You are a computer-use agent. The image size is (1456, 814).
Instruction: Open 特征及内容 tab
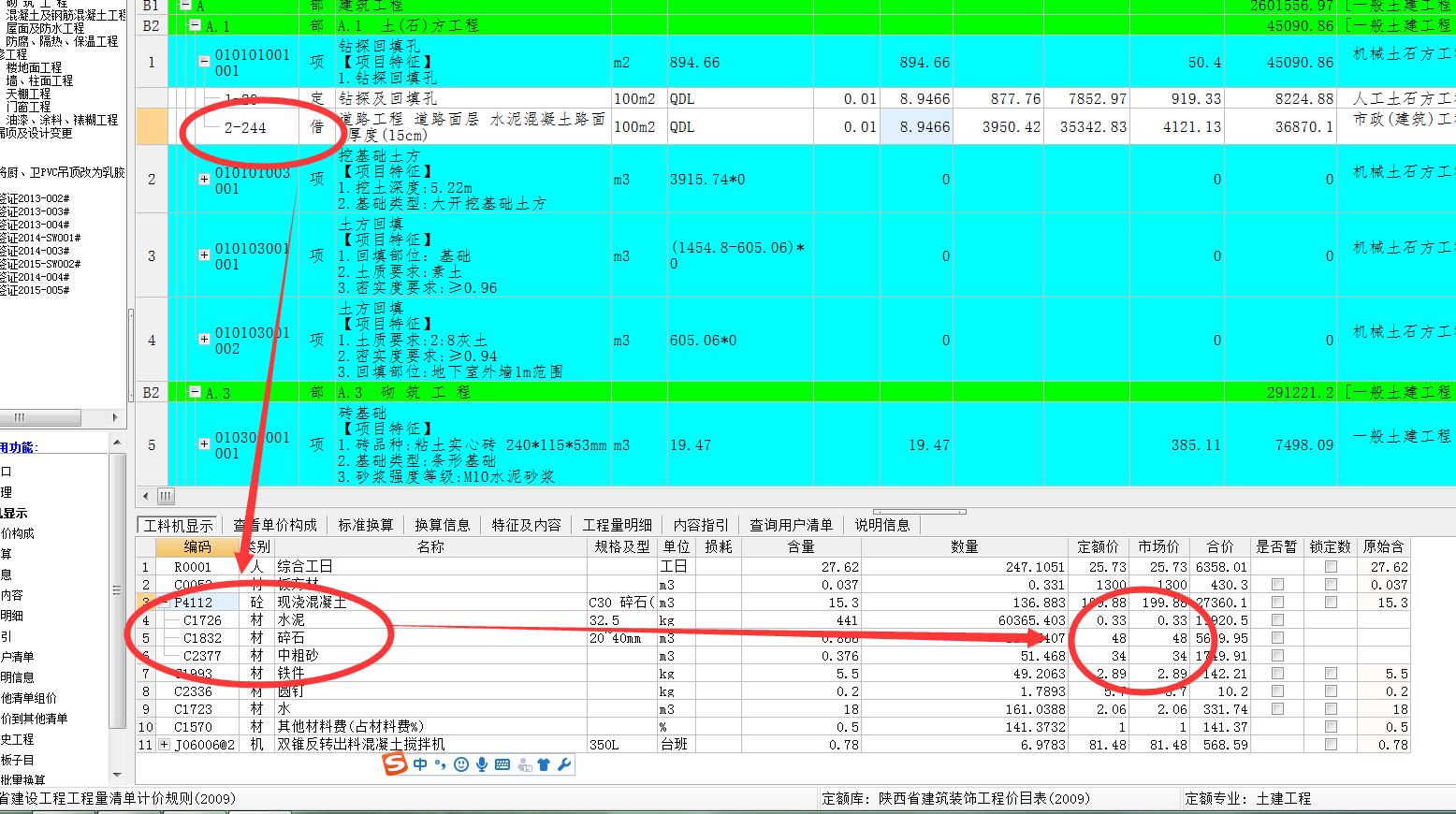pyautogui.click(x=527, y=525)
